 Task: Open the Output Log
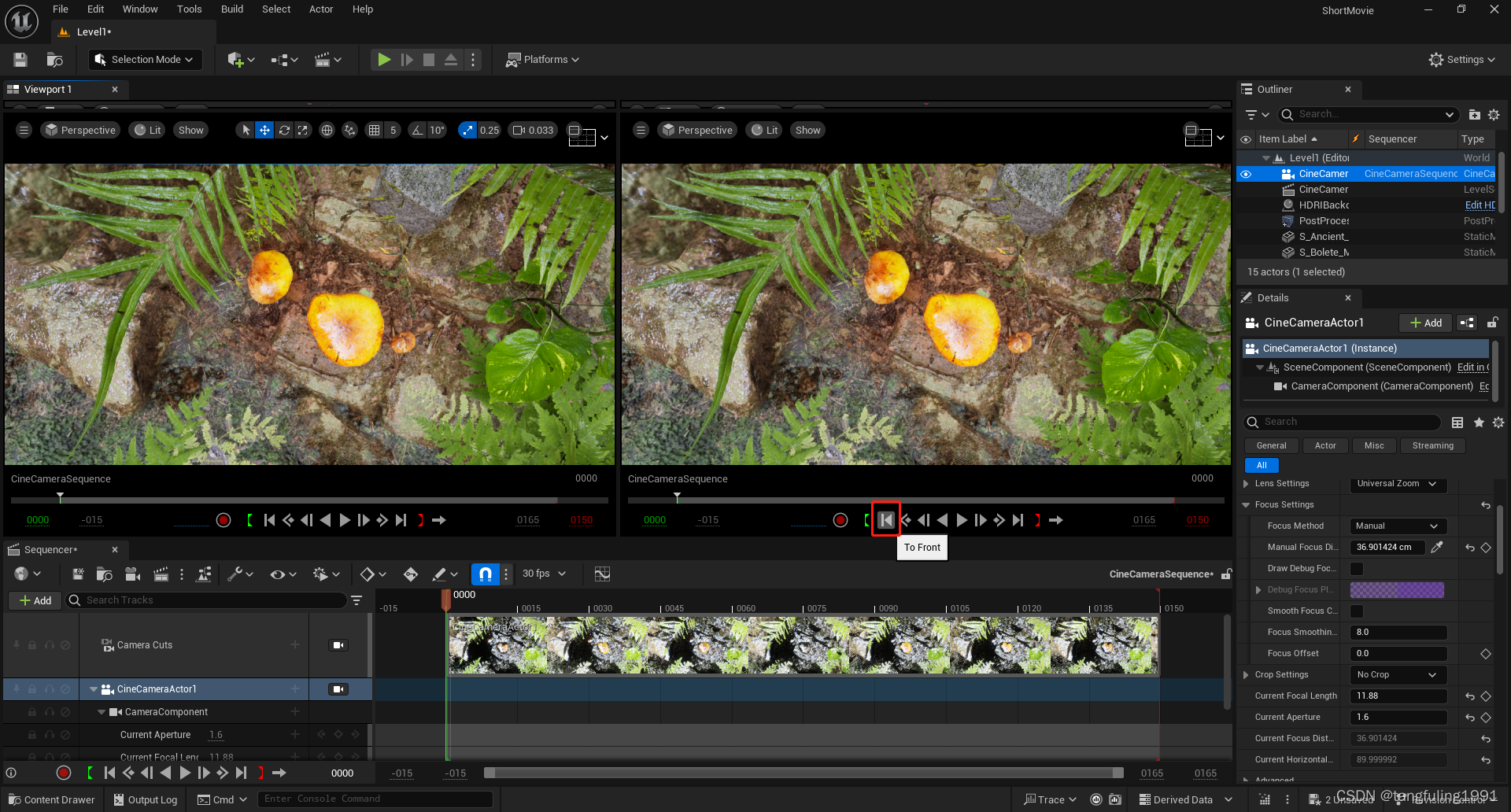tap(146, 800)
